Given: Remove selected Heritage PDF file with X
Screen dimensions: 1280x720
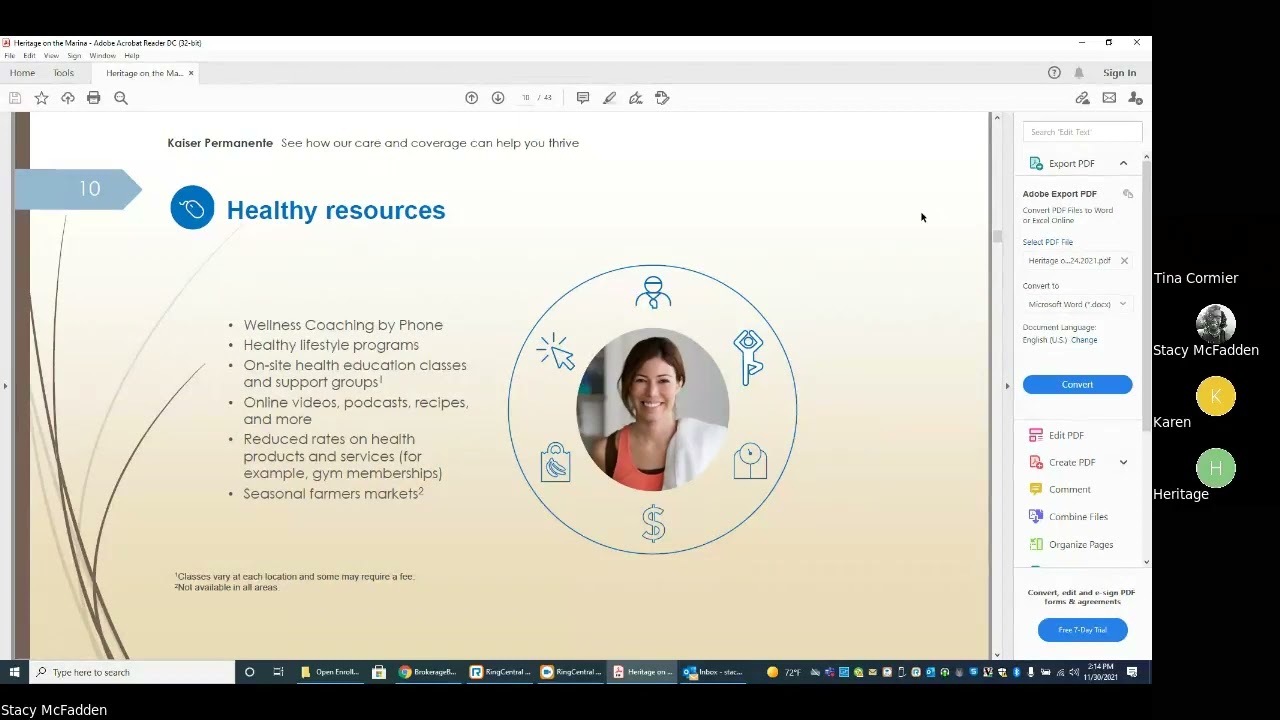Looking at the screenshot, I should [x=1124, y=261].
